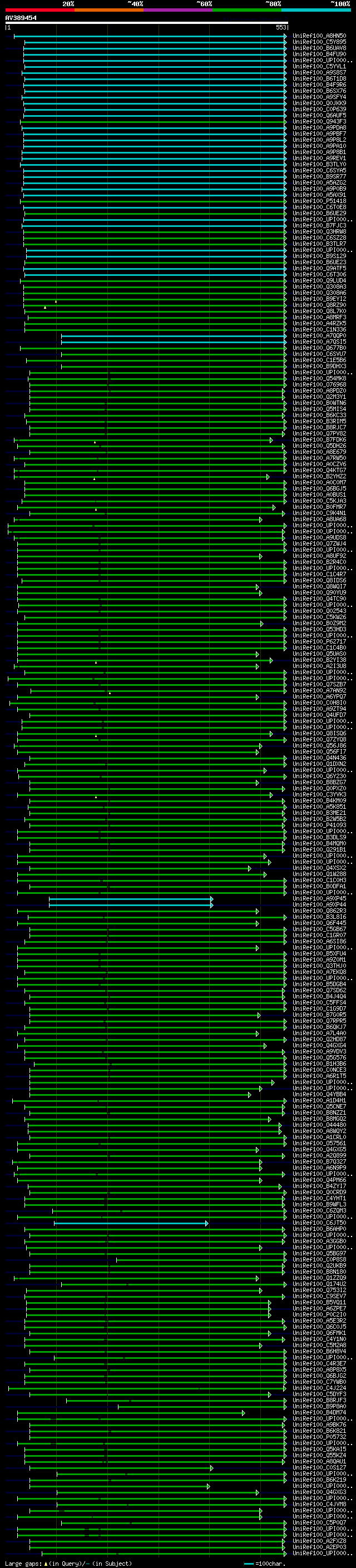The width and height of the screenshot is (356, 1568).
Task: Select the UniRef100_Q9ATF5 label
Action: [319, 269]
